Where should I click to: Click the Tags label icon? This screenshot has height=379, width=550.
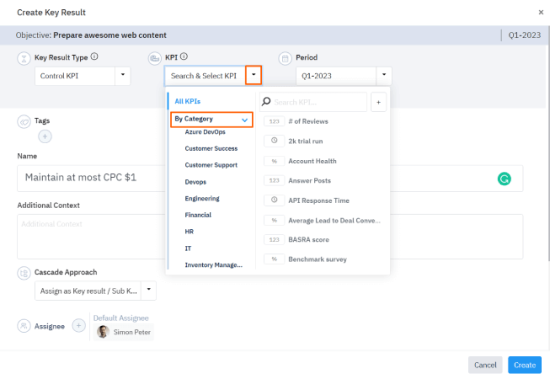point(24,122)
